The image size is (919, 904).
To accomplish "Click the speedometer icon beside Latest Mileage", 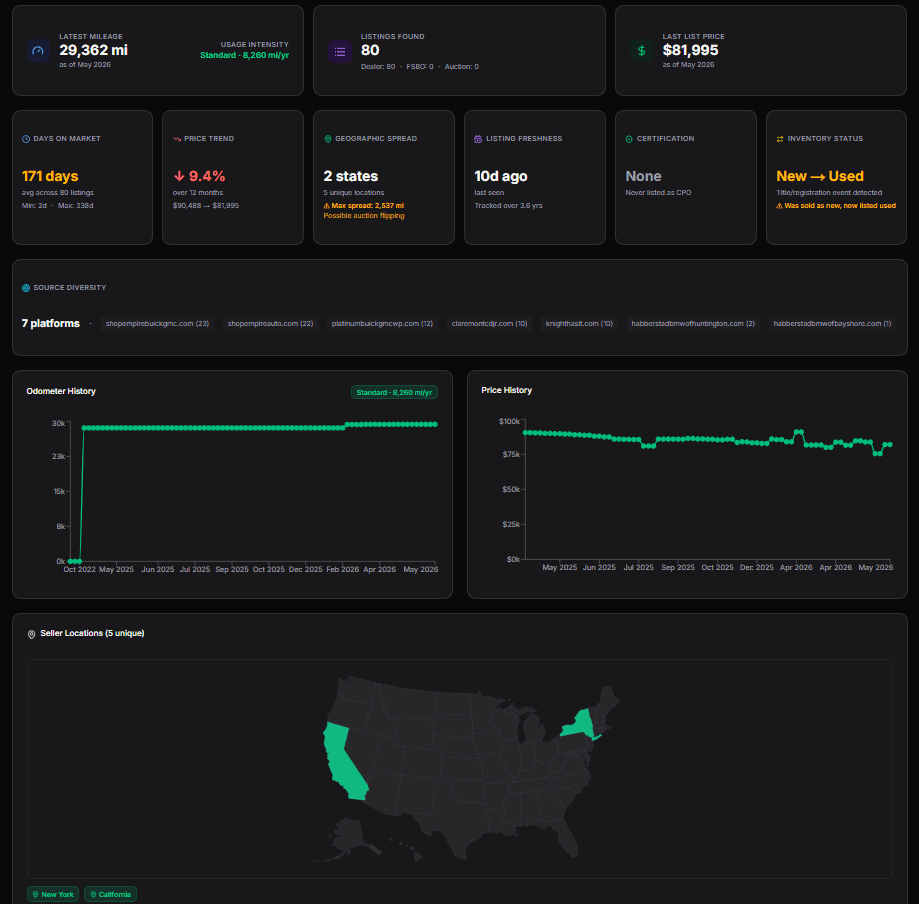I will pos(38,51).
